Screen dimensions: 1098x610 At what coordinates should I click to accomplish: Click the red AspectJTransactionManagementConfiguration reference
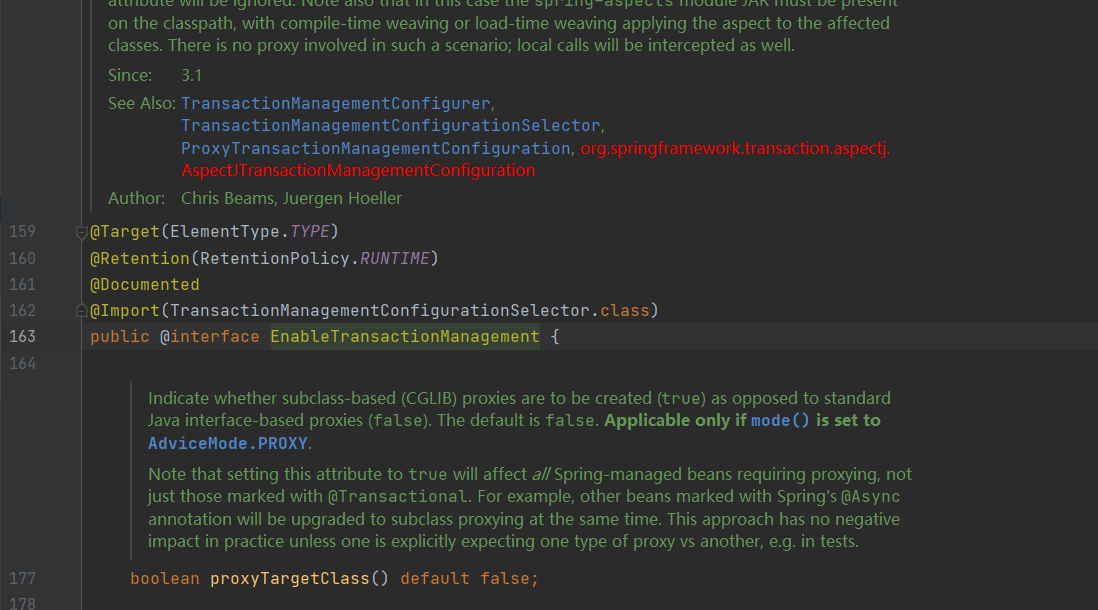coord(358,170)
